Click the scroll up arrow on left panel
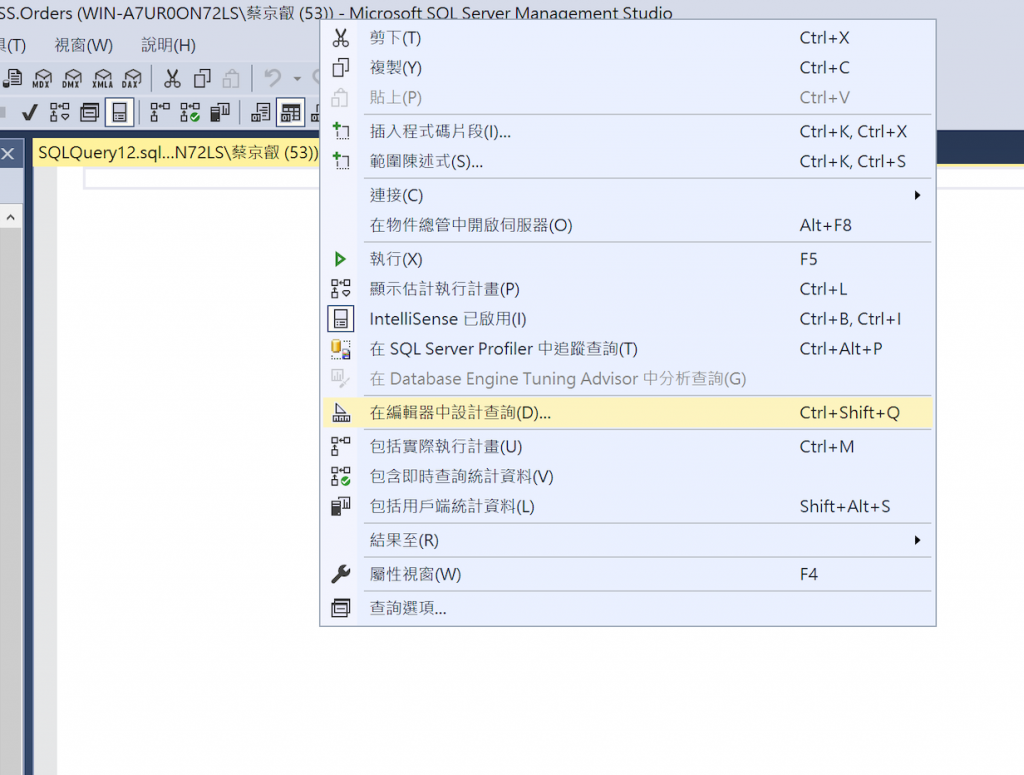 coord(10,217)
